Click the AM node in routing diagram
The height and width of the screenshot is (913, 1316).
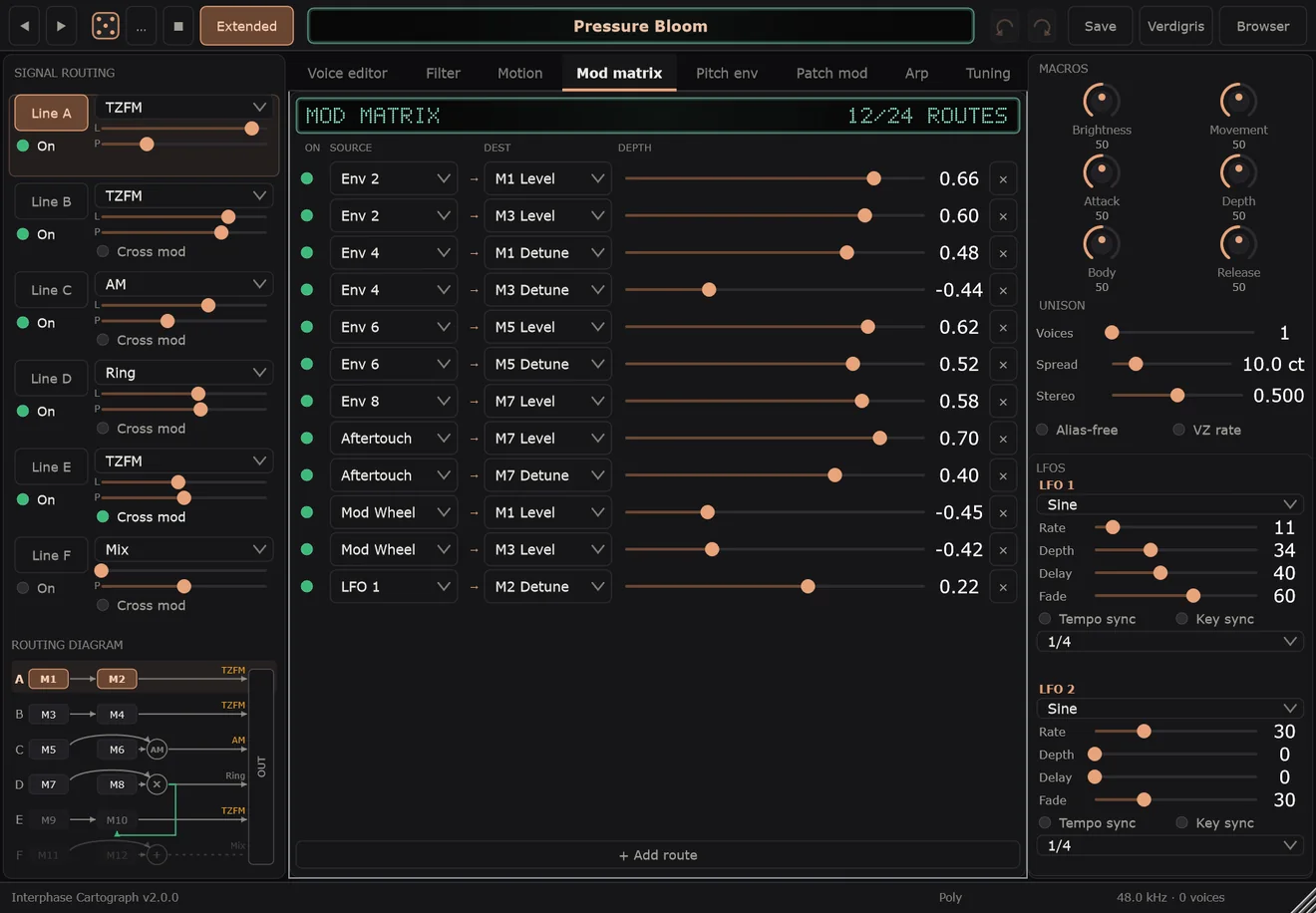pyautogui.click(x=157, y=750)
